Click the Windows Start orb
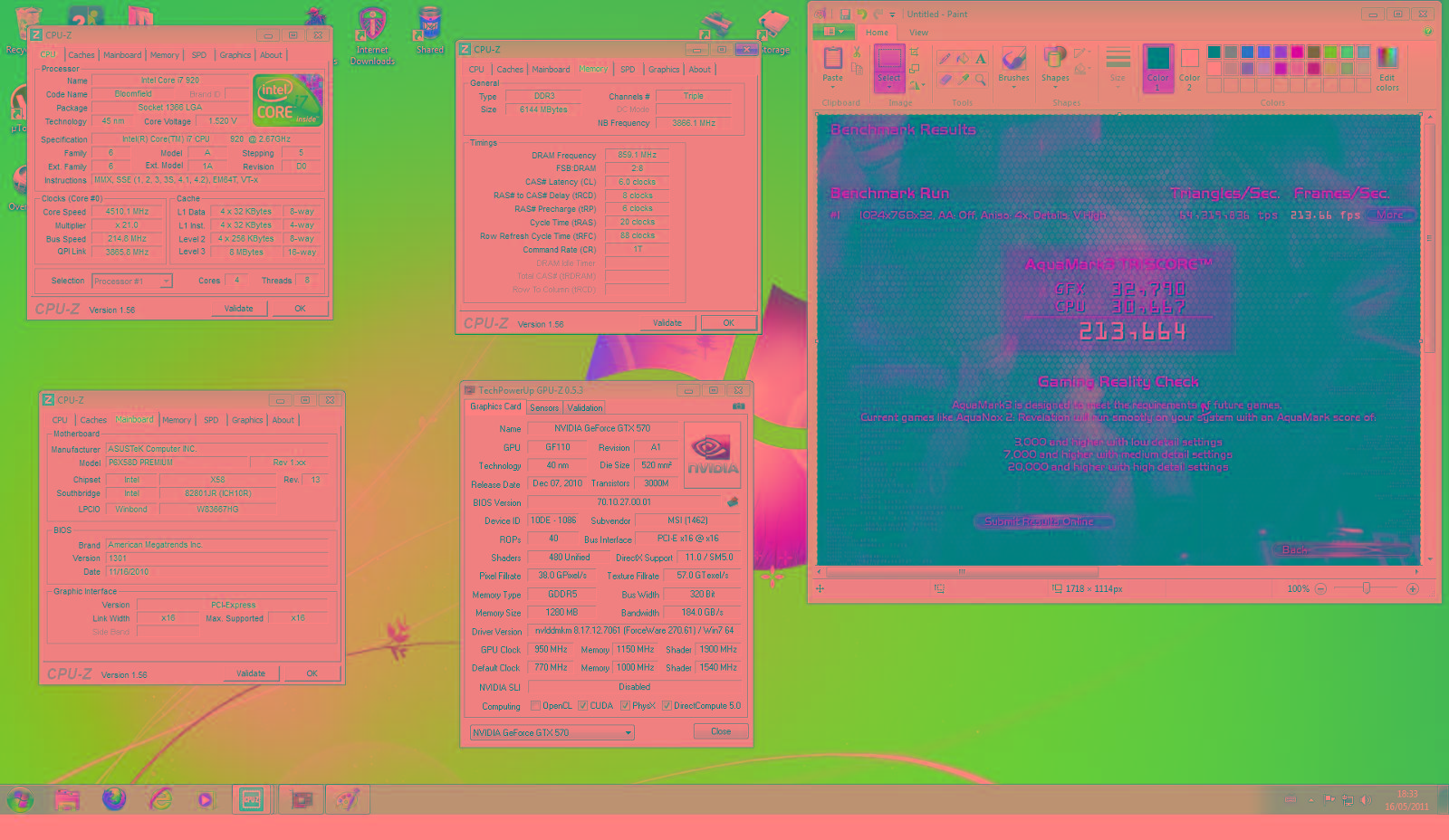This screenshot has width=1449, height=840. 20,799
